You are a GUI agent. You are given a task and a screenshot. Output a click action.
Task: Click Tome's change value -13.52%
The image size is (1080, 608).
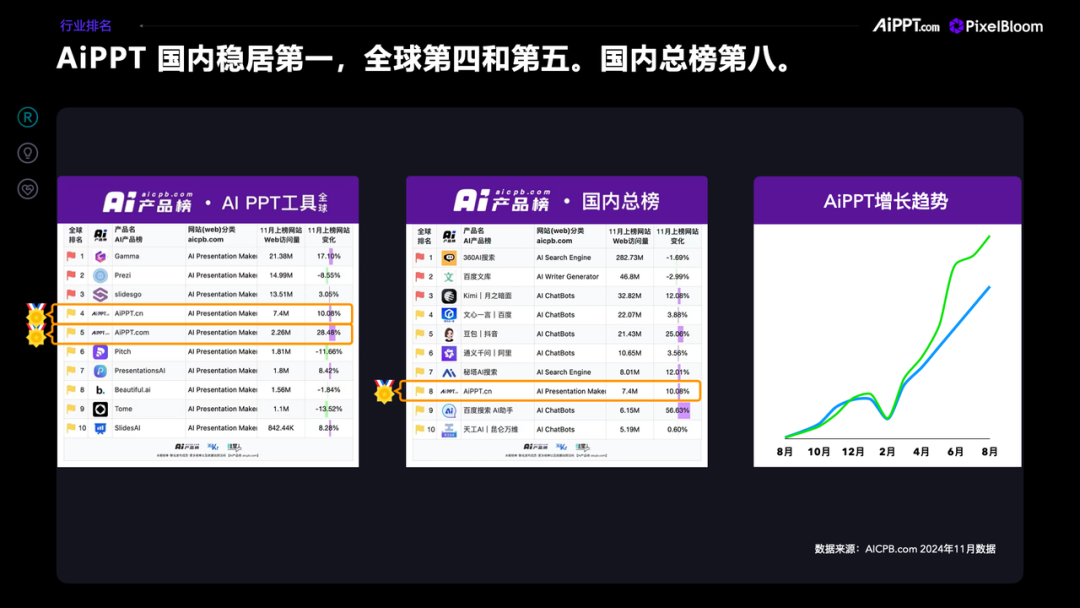[x=329, y=409]
